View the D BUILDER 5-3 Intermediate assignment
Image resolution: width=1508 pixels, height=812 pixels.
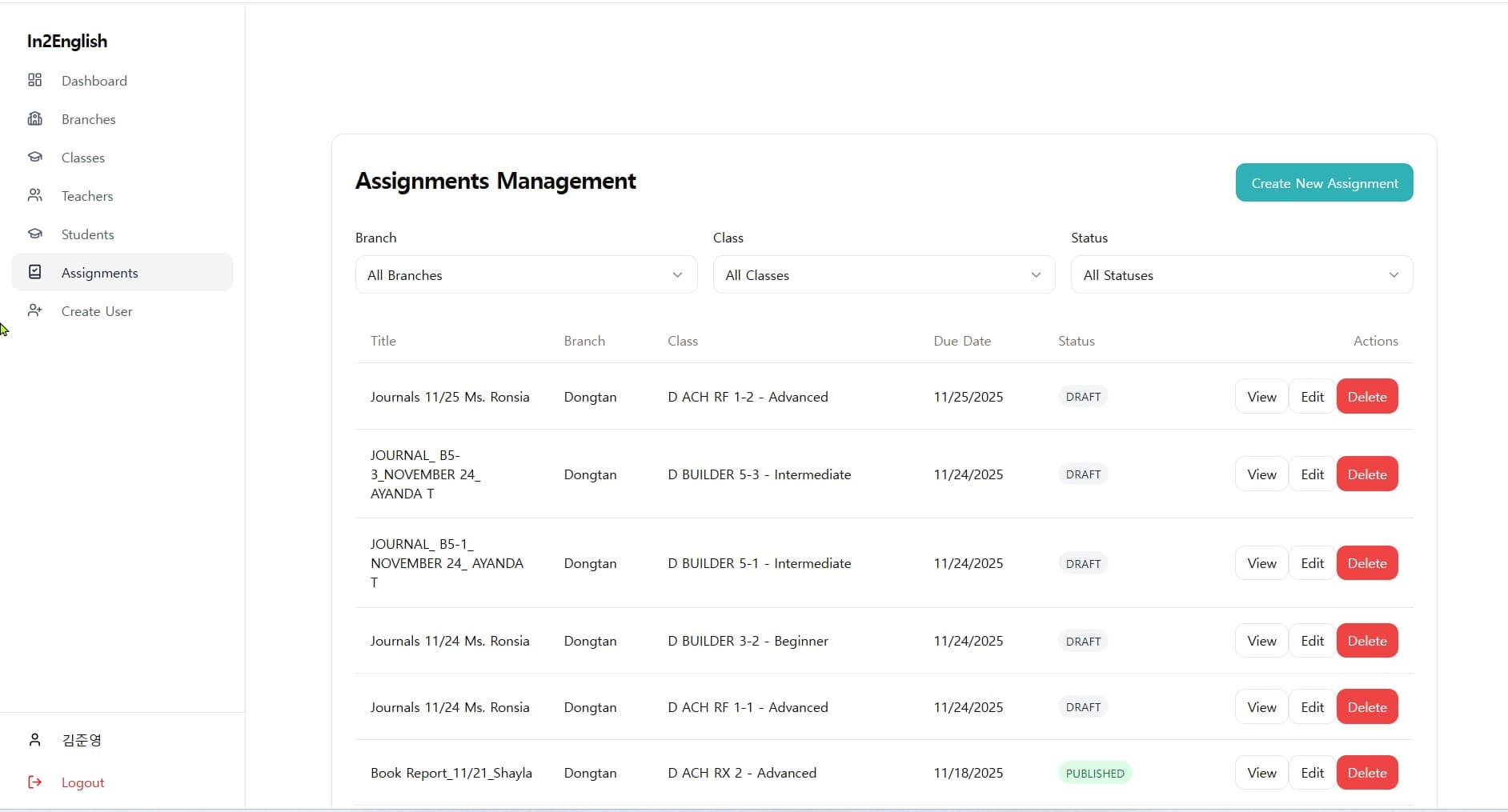coord(1261,474)
